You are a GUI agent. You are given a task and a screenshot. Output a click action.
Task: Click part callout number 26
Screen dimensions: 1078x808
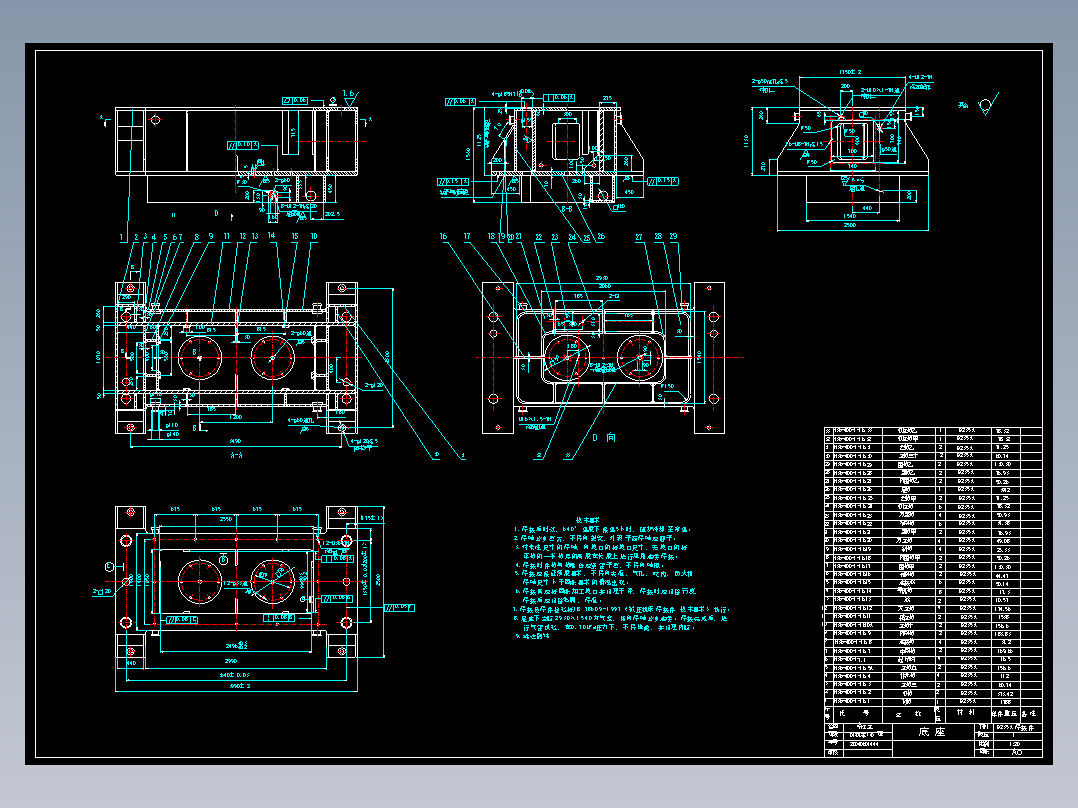[x=601, y=237]
